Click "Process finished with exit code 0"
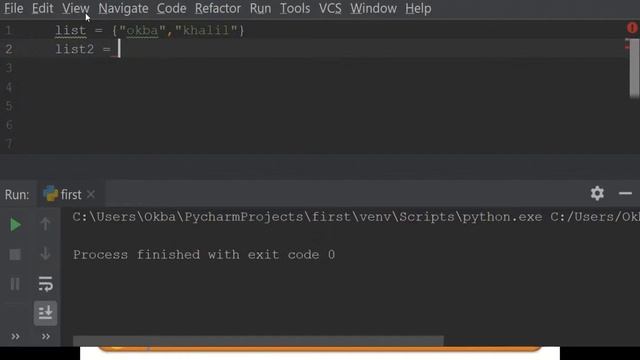 pyautogui.click(x=204, y=255)
